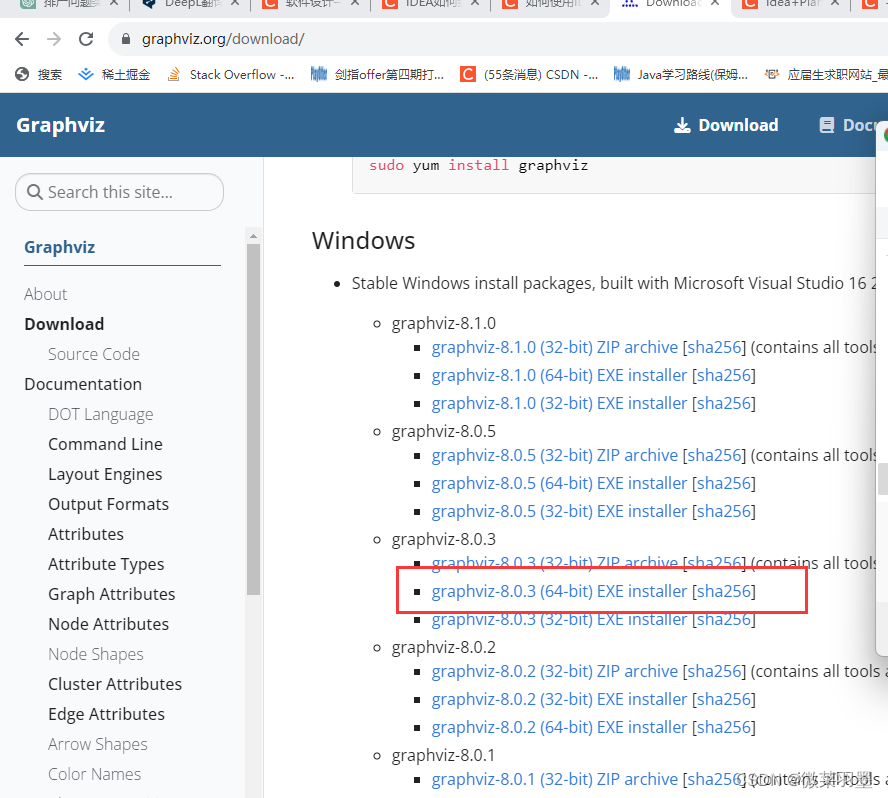This screenshot has height=798, width=888.
Task: Open the 搜索 bookmark
Action: (39, 74)
